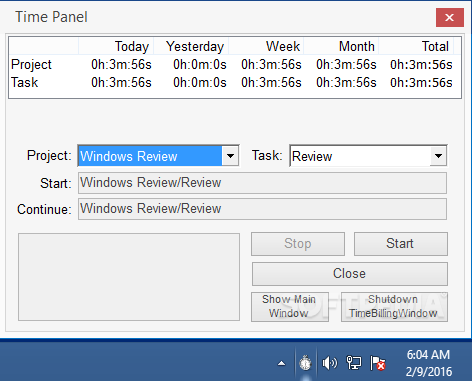Click Task row Today value 0h:3m:56s
This screenshot has width=472, height=381.
click(x=121, y=83)
